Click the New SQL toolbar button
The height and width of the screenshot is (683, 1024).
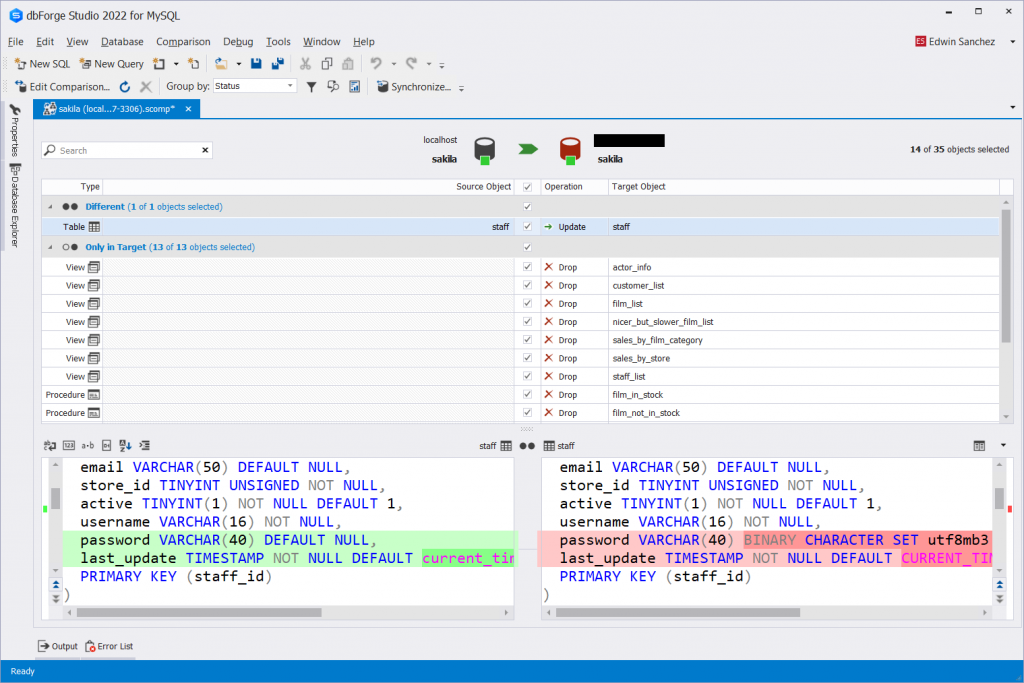click(x=42, y=64)
